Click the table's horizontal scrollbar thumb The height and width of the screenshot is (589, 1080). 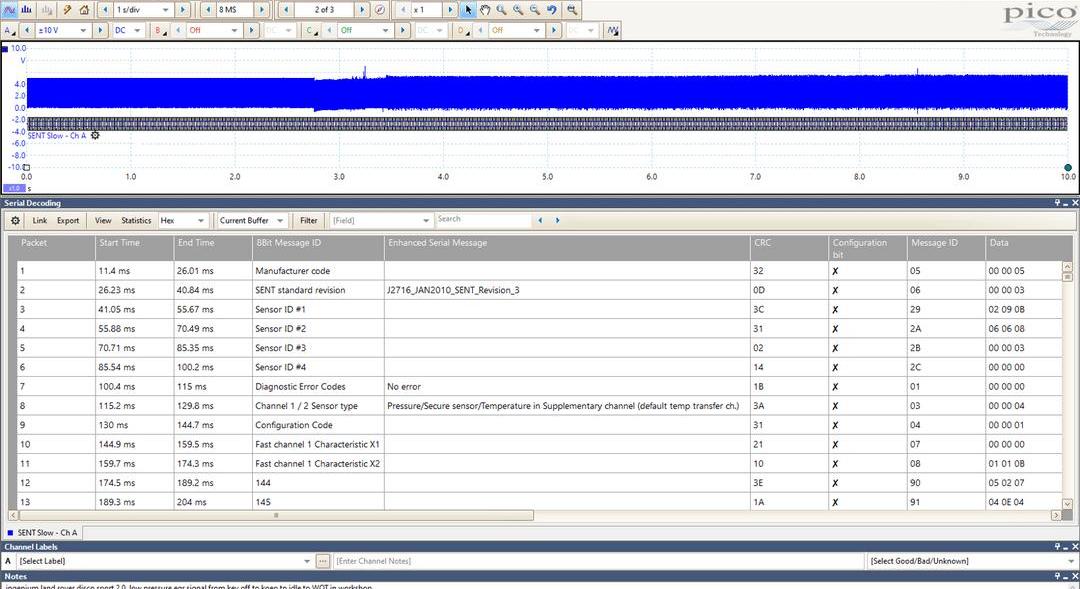point(276,515)
